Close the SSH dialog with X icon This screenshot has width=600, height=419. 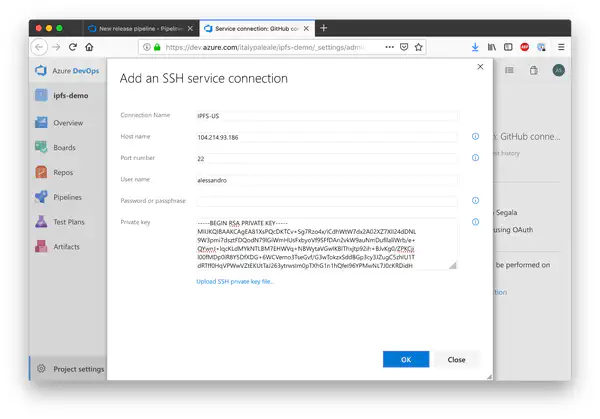coord(480,67)
